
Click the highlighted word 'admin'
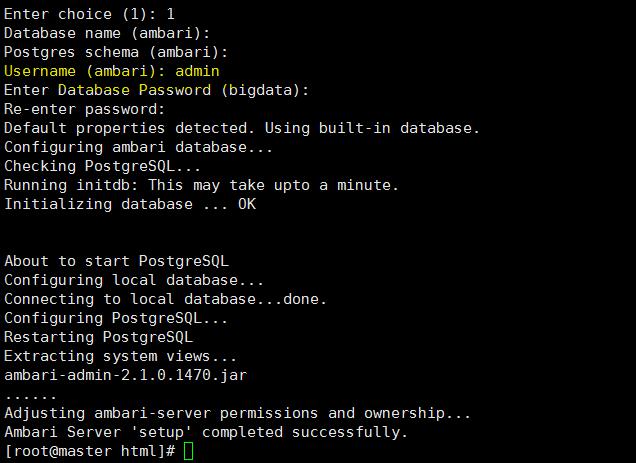(x=197, y=71)
